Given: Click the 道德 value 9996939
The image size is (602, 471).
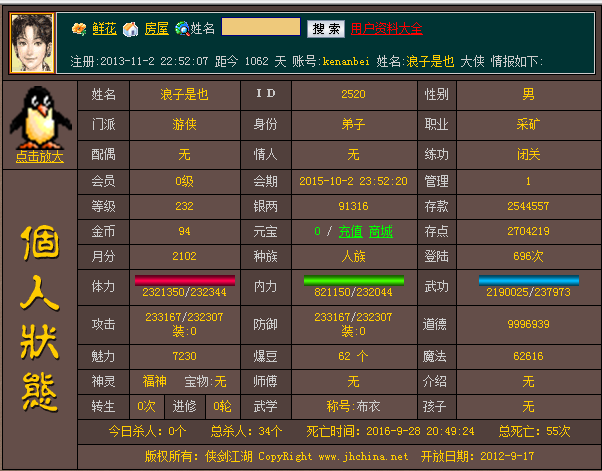Looking at the screenshot, I should tap(528, 324).
